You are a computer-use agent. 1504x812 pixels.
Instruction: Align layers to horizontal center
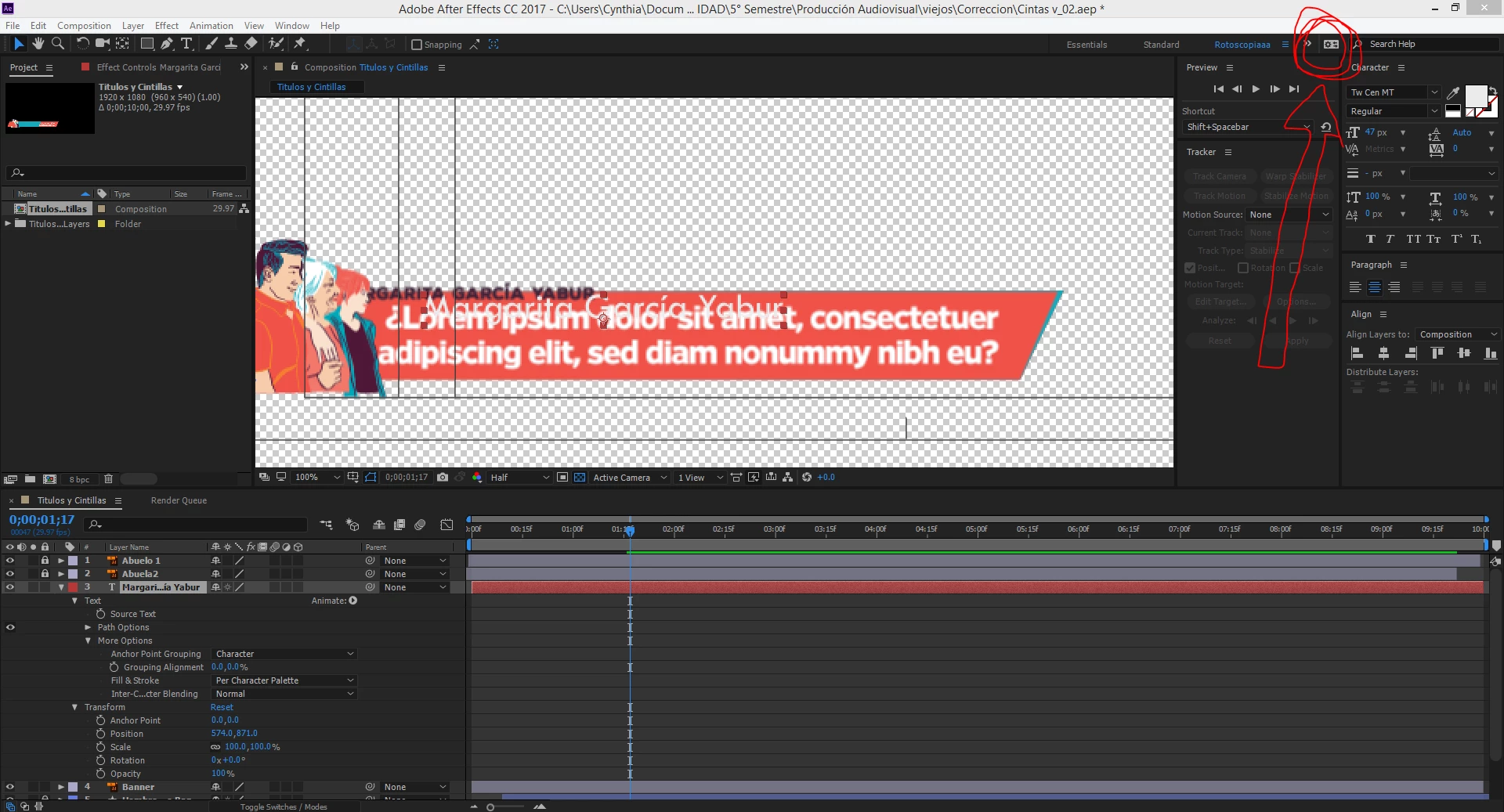(1383, 353)
